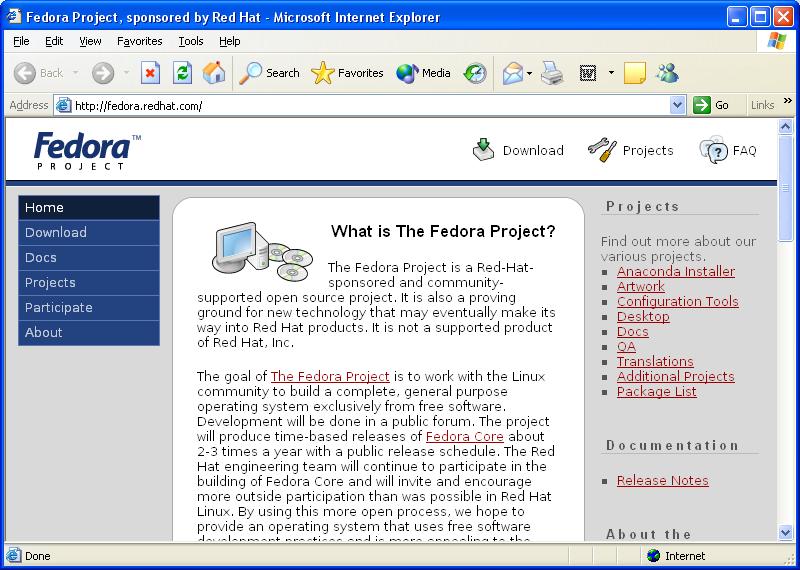Open the History clock icon
This screenshot has height=570, width=800.
pos(475,73)
